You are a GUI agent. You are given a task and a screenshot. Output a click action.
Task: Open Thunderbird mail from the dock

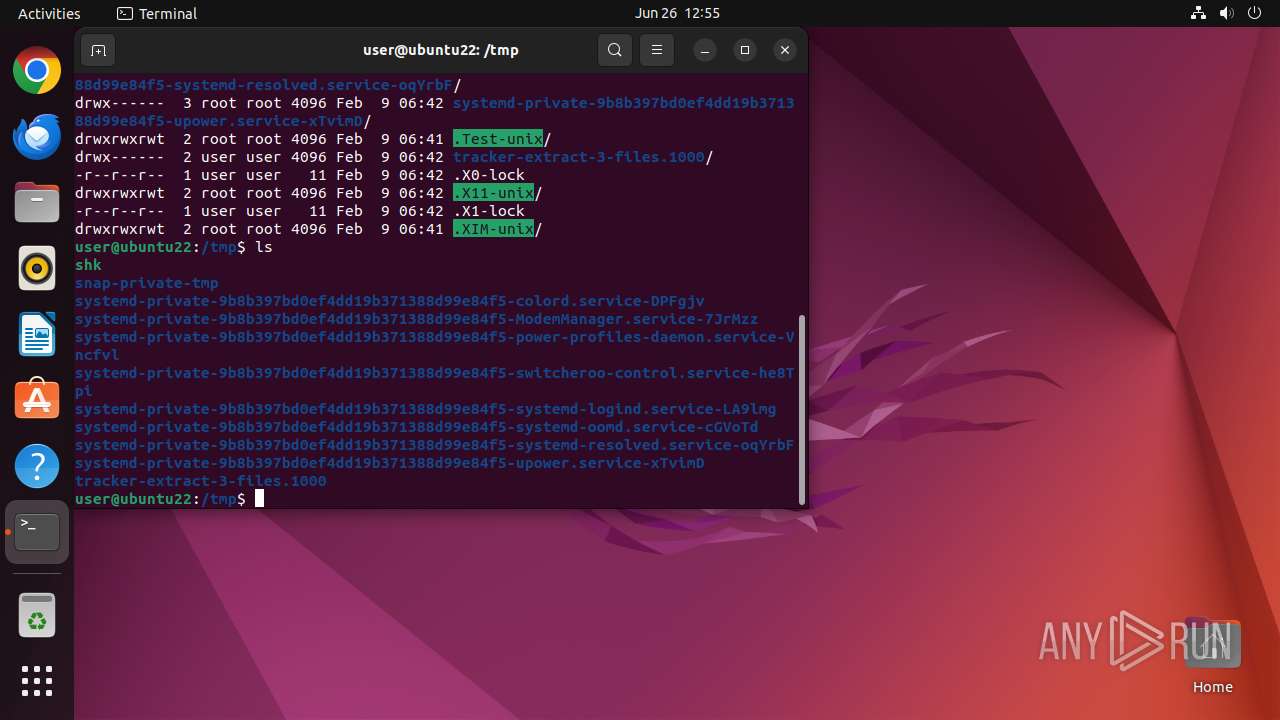37,137
